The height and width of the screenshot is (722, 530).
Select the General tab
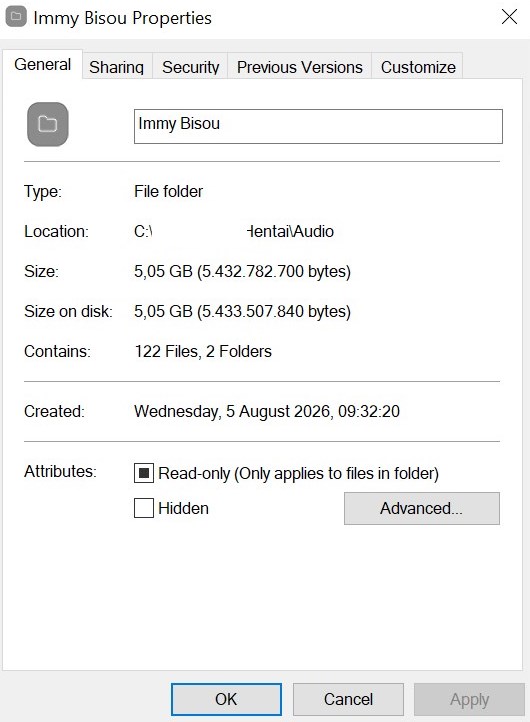[x=42, y=64]
